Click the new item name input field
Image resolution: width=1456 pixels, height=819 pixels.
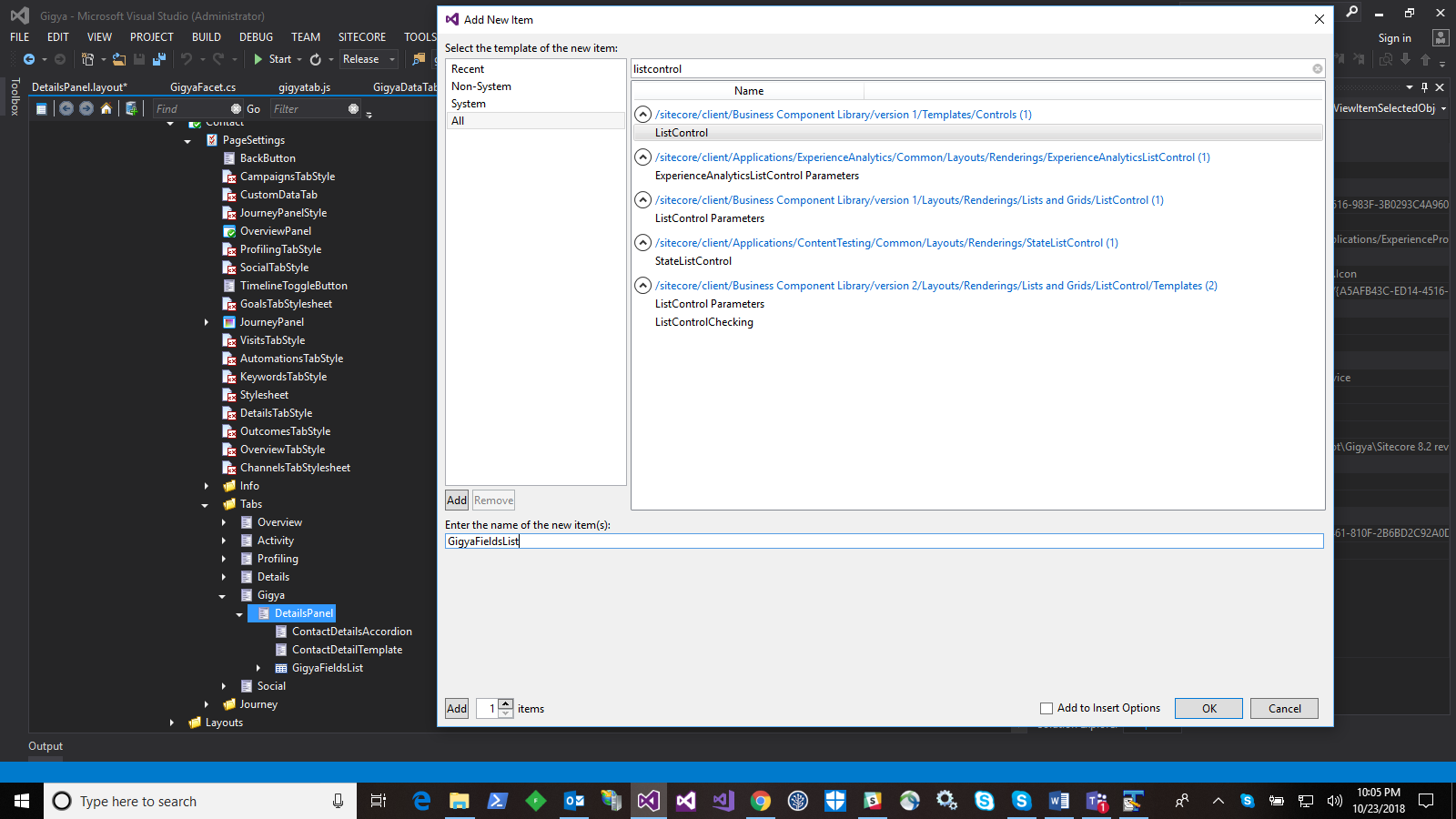(x=884, y=541)
